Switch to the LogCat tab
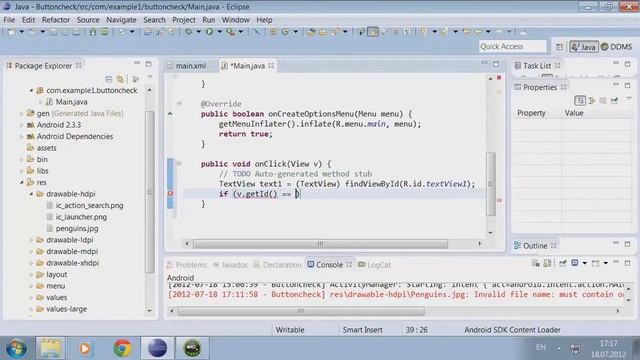Screen dimensions: 640x360 point(375,265)
